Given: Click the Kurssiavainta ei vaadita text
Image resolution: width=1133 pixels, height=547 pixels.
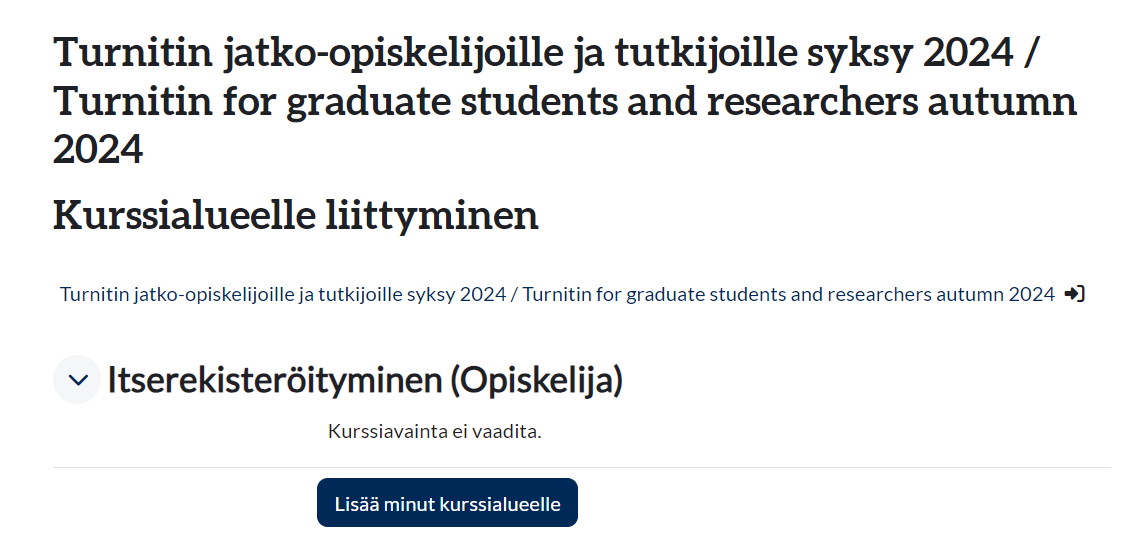Looking at the screenshot, I should (x=434, y=432).
